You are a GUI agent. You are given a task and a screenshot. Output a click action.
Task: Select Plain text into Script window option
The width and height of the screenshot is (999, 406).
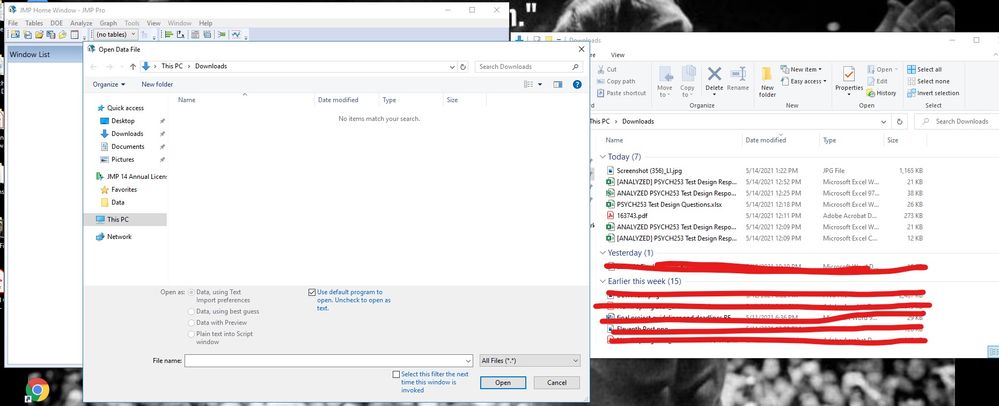(x=192, y=334)
